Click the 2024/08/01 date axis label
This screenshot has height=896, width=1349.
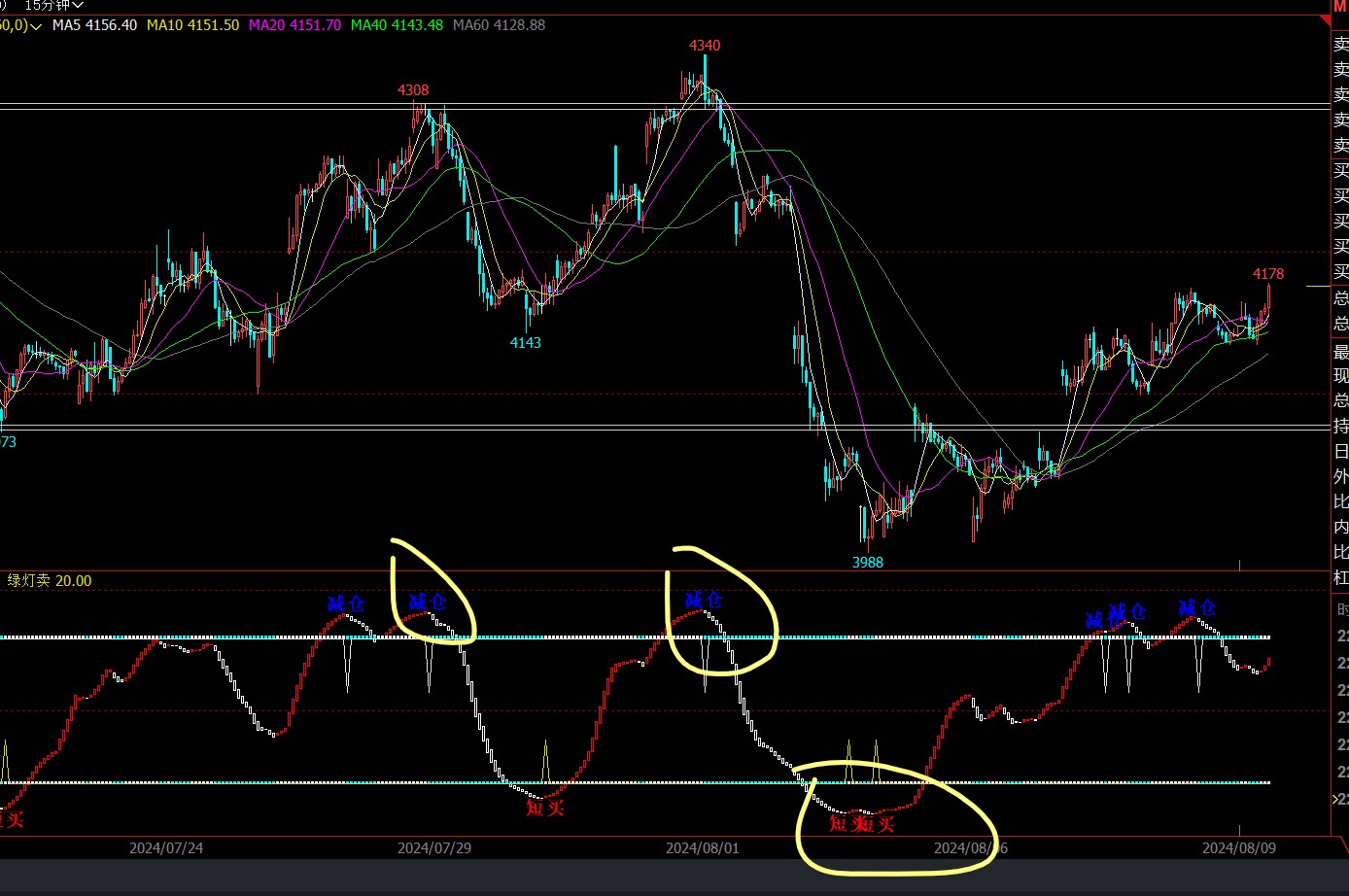coord(703,847)
